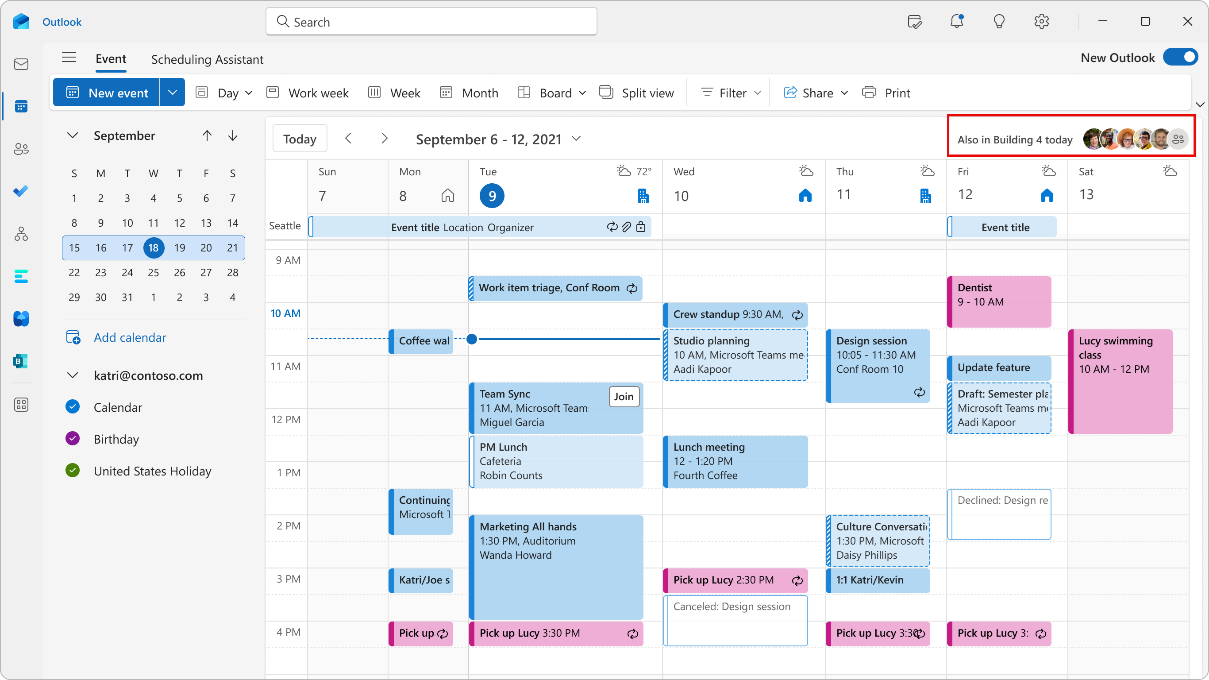The width and height of the screenshot is (1209, 680).
Task: Click the New event button
Action: click(106, 93)
